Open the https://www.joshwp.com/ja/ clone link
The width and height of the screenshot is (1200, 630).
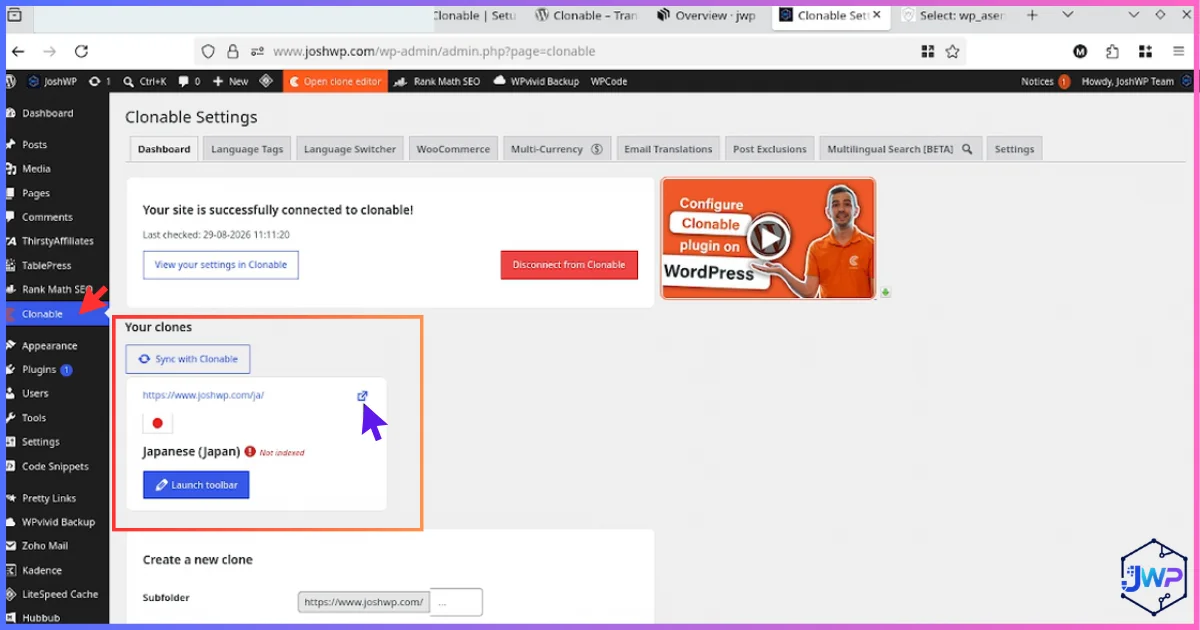pyautogui.click(x=203, y=395)
